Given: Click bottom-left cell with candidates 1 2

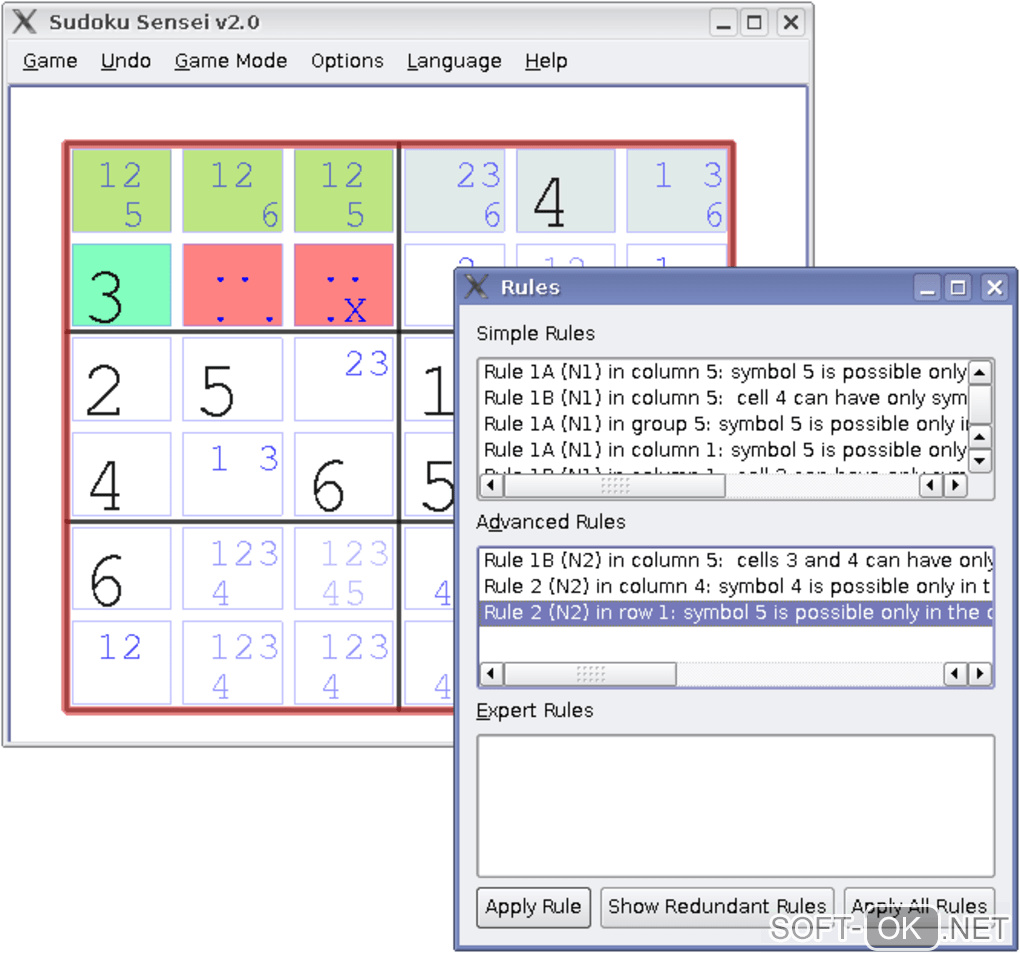Looking at the screenshot, I should [x=122, y=662].
